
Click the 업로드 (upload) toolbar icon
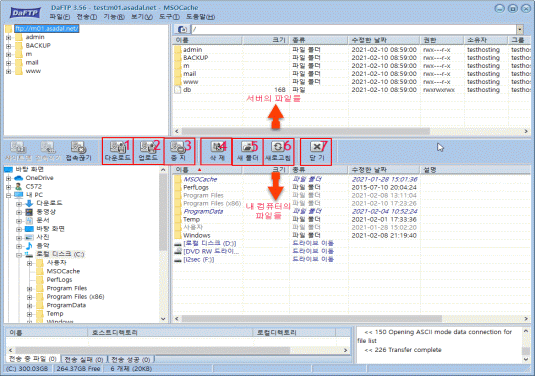click(x=148, y=151)
